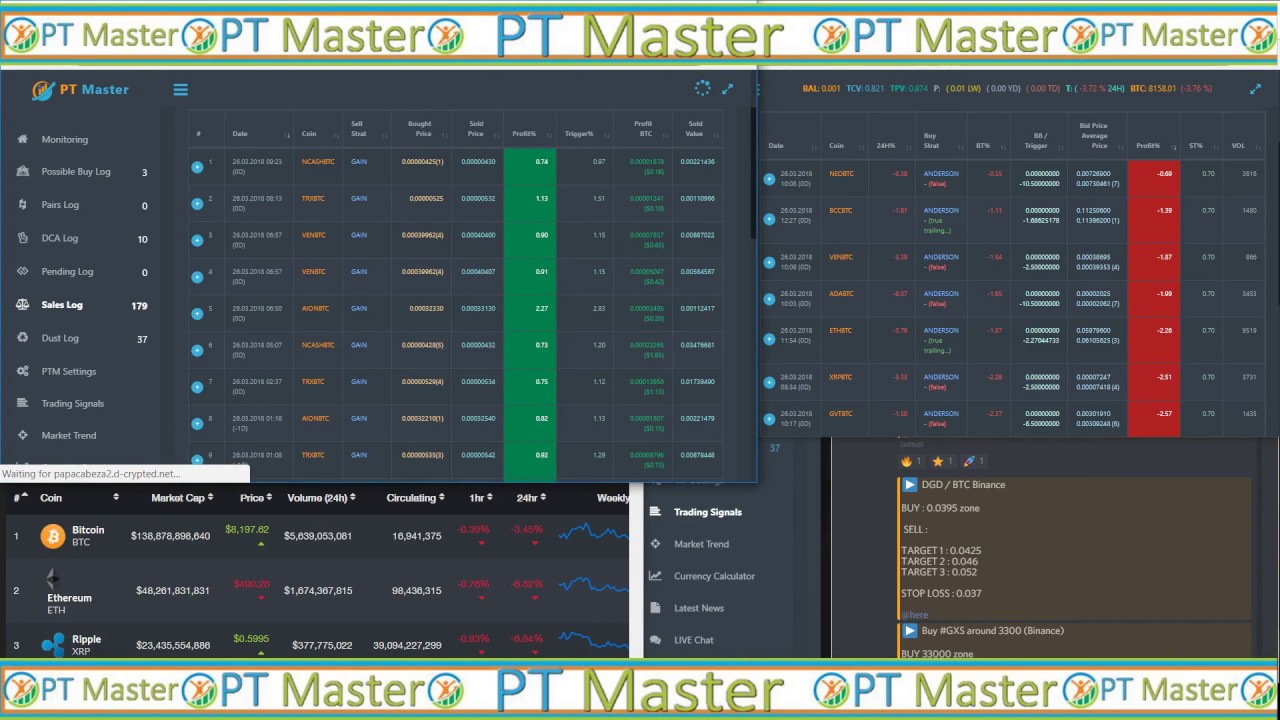1280x720 pixels.
Task: Expand Sales Log row 5 AIONBTC
Action: point(197,313)
